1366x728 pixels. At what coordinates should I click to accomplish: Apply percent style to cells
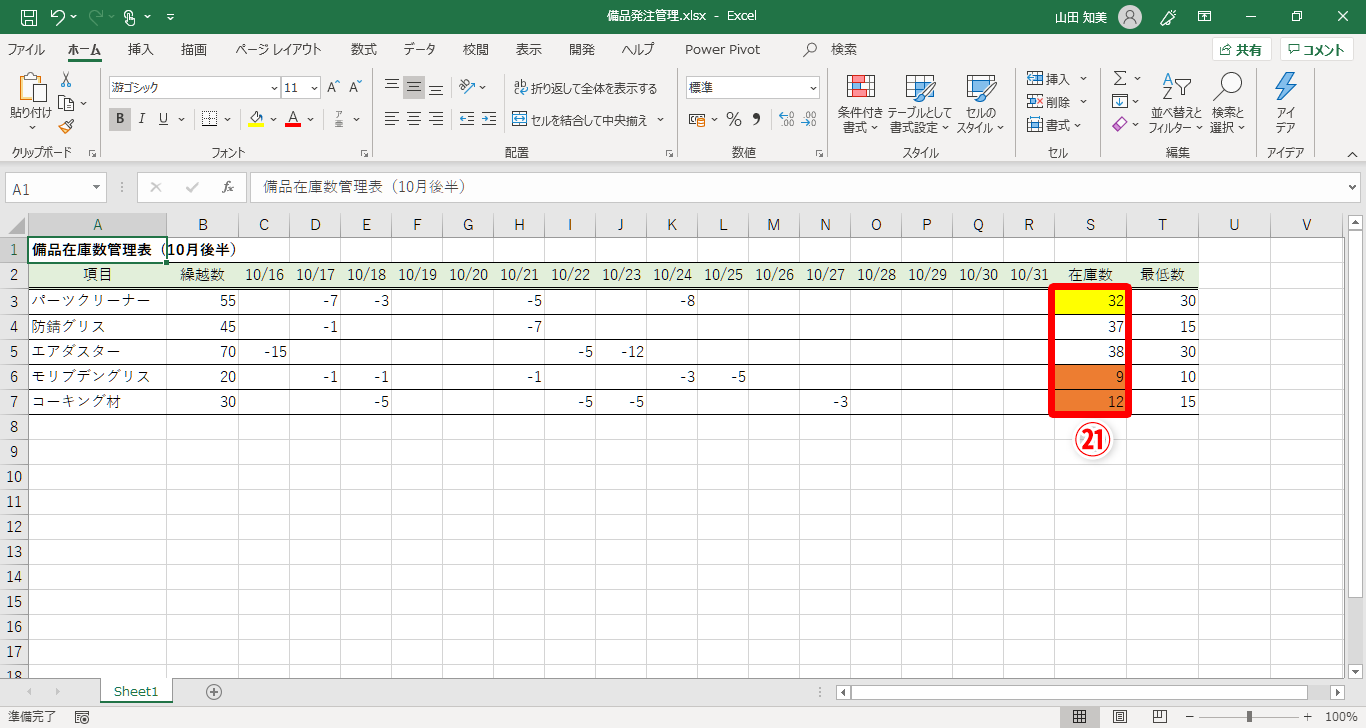click(734, 120)
